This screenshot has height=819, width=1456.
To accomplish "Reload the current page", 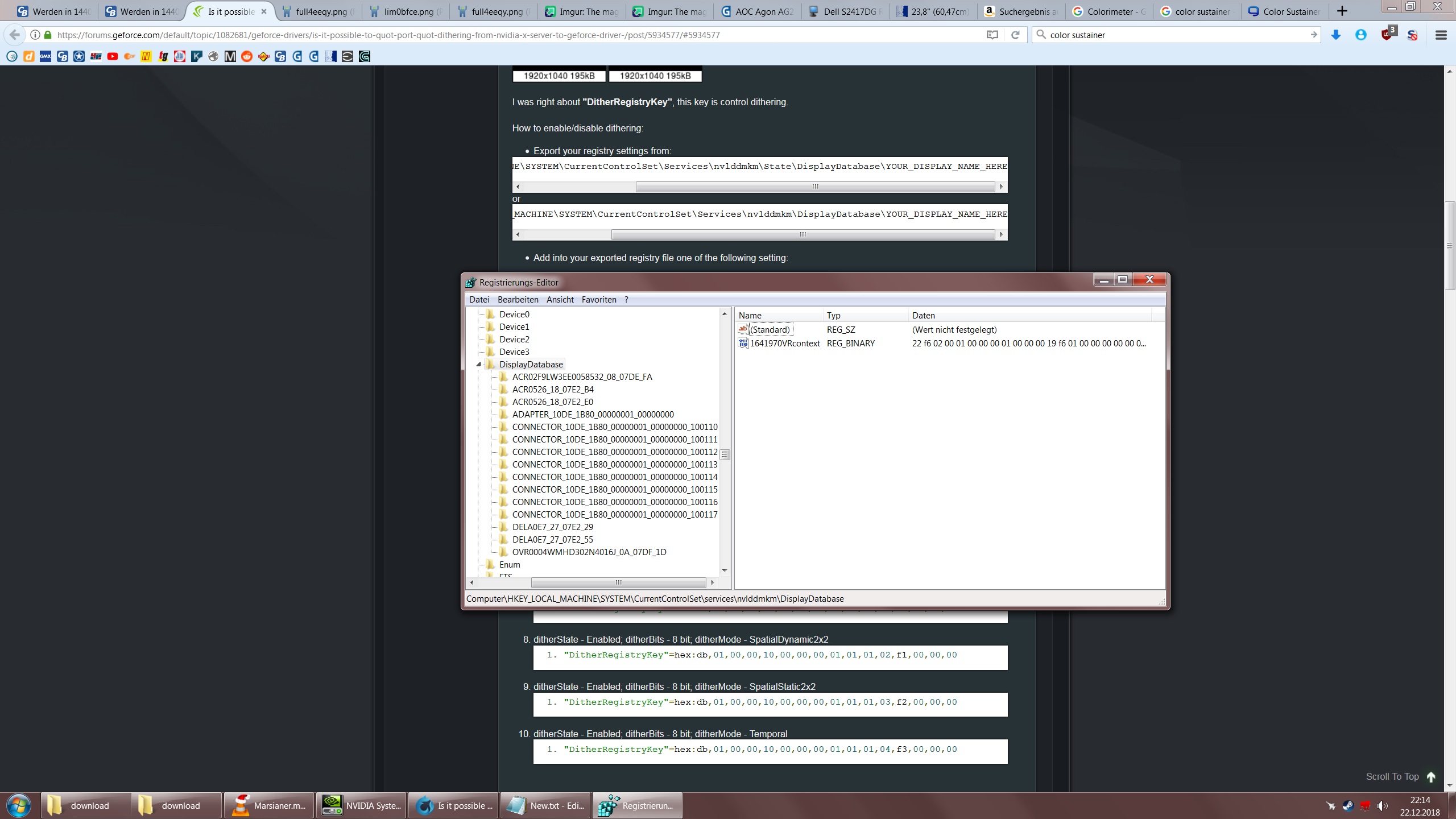I will point(1015,35).
